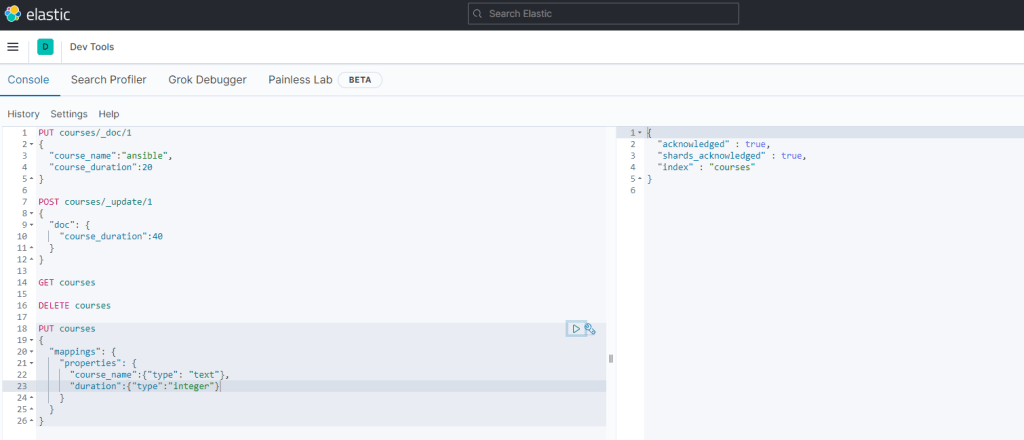Open console History
The width and height of the screenshot is (1024, 440).
23,114
